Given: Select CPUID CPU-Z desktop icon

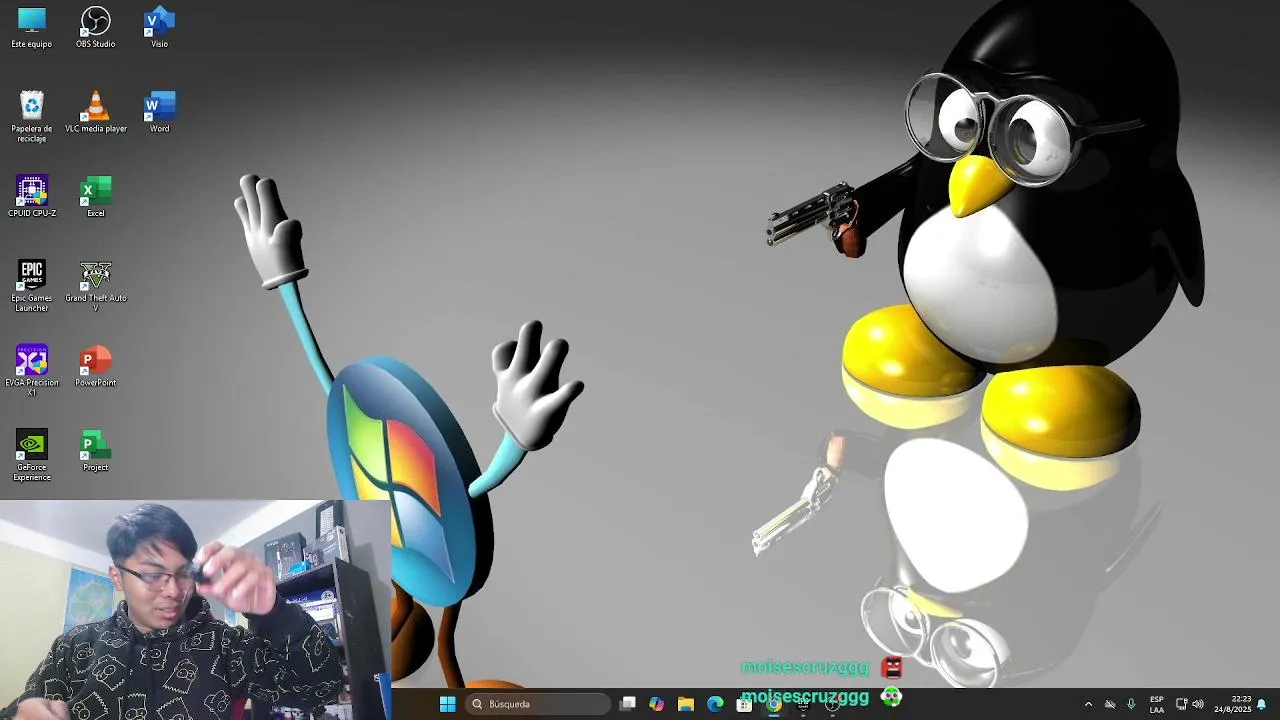Looking at the screenshot, I should coord(32,196).
